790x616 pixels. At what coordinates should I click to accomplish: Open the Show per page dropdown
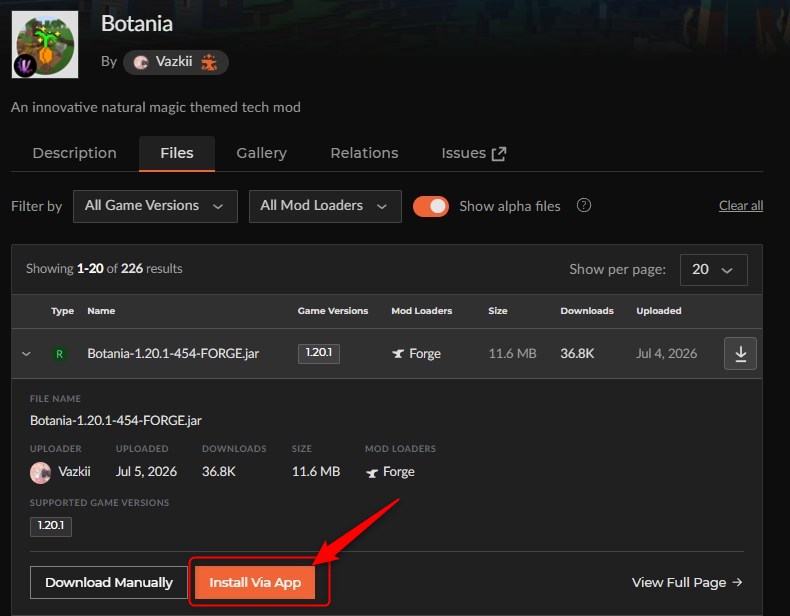[x=713, y=269]
